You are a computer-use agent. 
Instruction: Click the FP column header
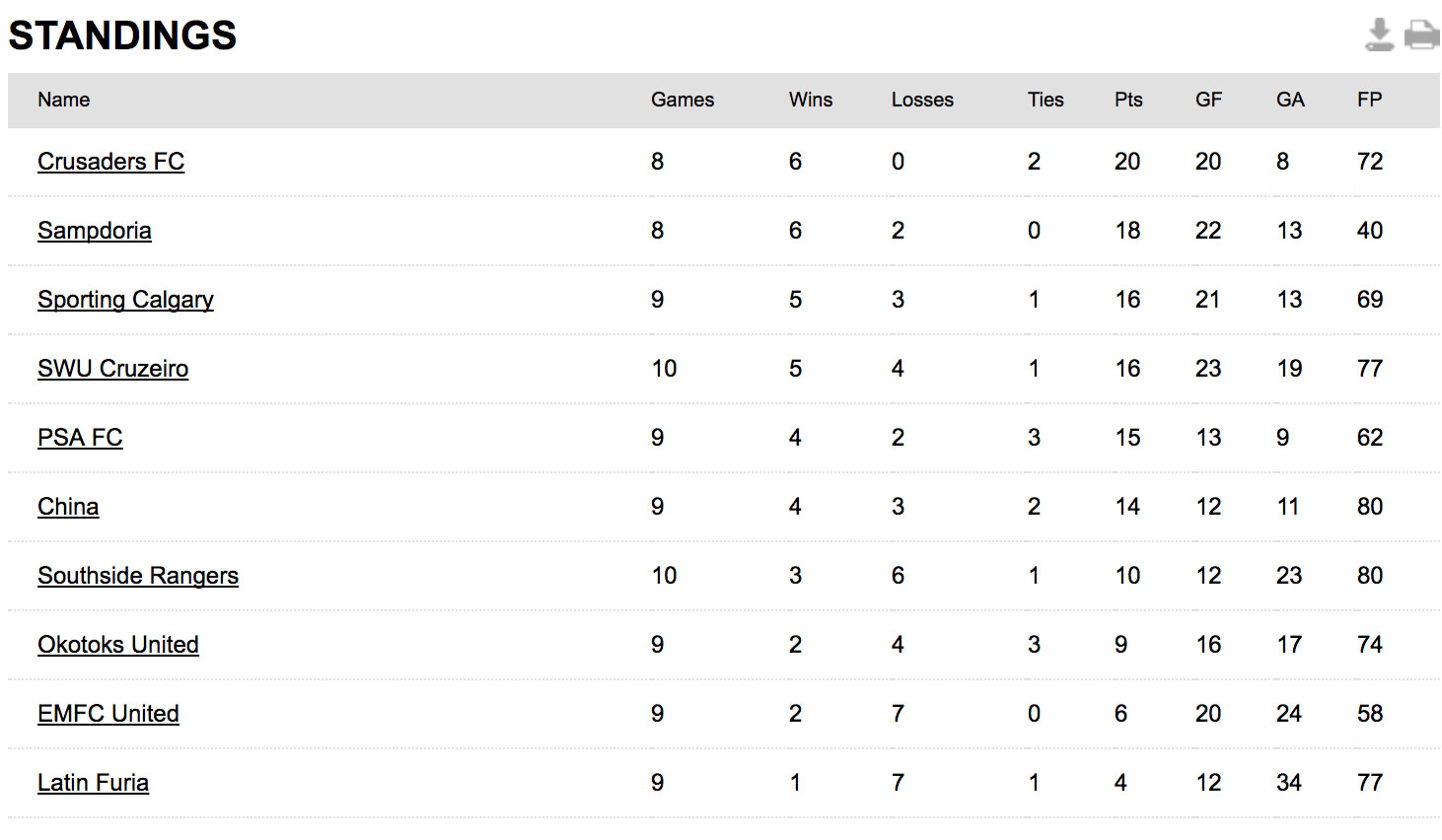(x=1369, y=100)
